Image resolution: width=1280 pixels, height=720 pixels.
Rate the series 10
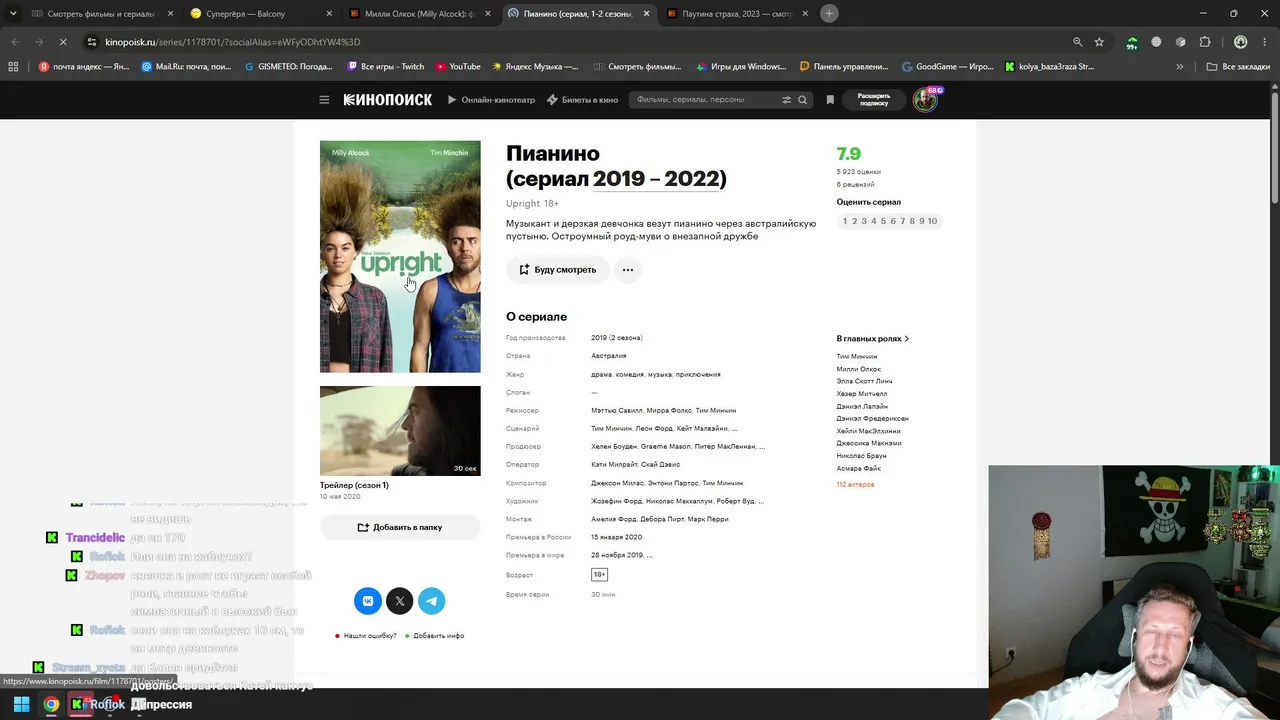[932, 221]
